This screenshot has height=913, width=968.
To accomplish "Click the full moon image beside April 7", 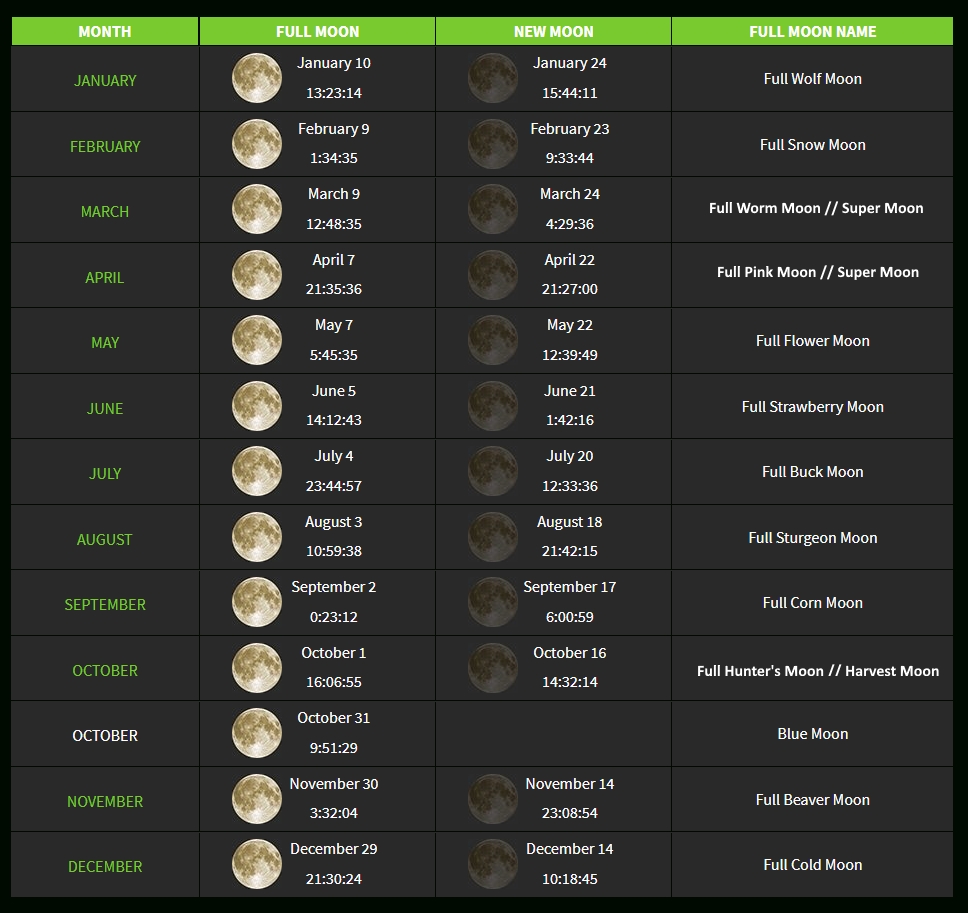I will point(257,275).
